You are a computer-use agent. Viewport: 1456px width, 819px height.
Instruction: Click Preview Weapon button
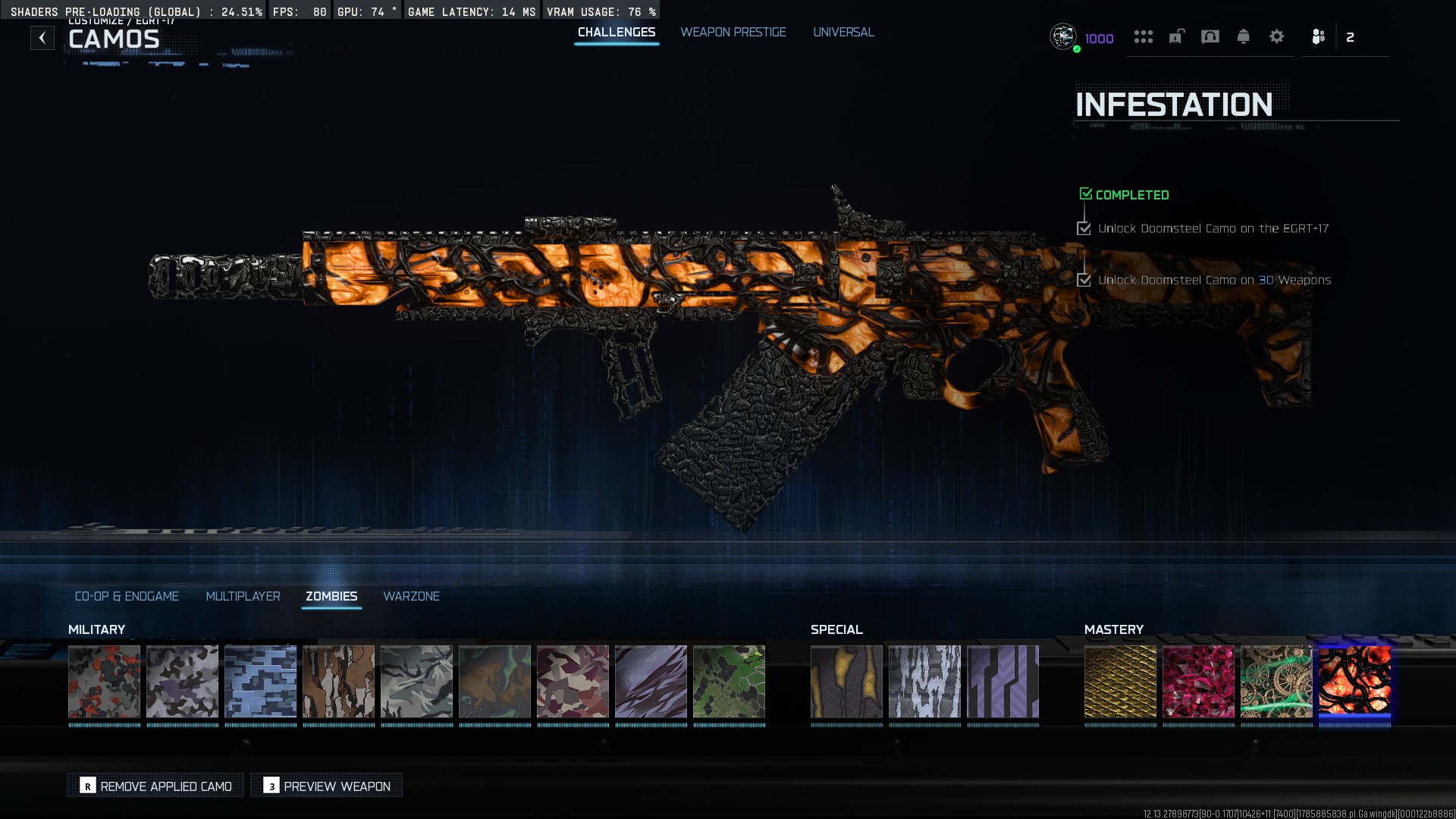(326, 786)
